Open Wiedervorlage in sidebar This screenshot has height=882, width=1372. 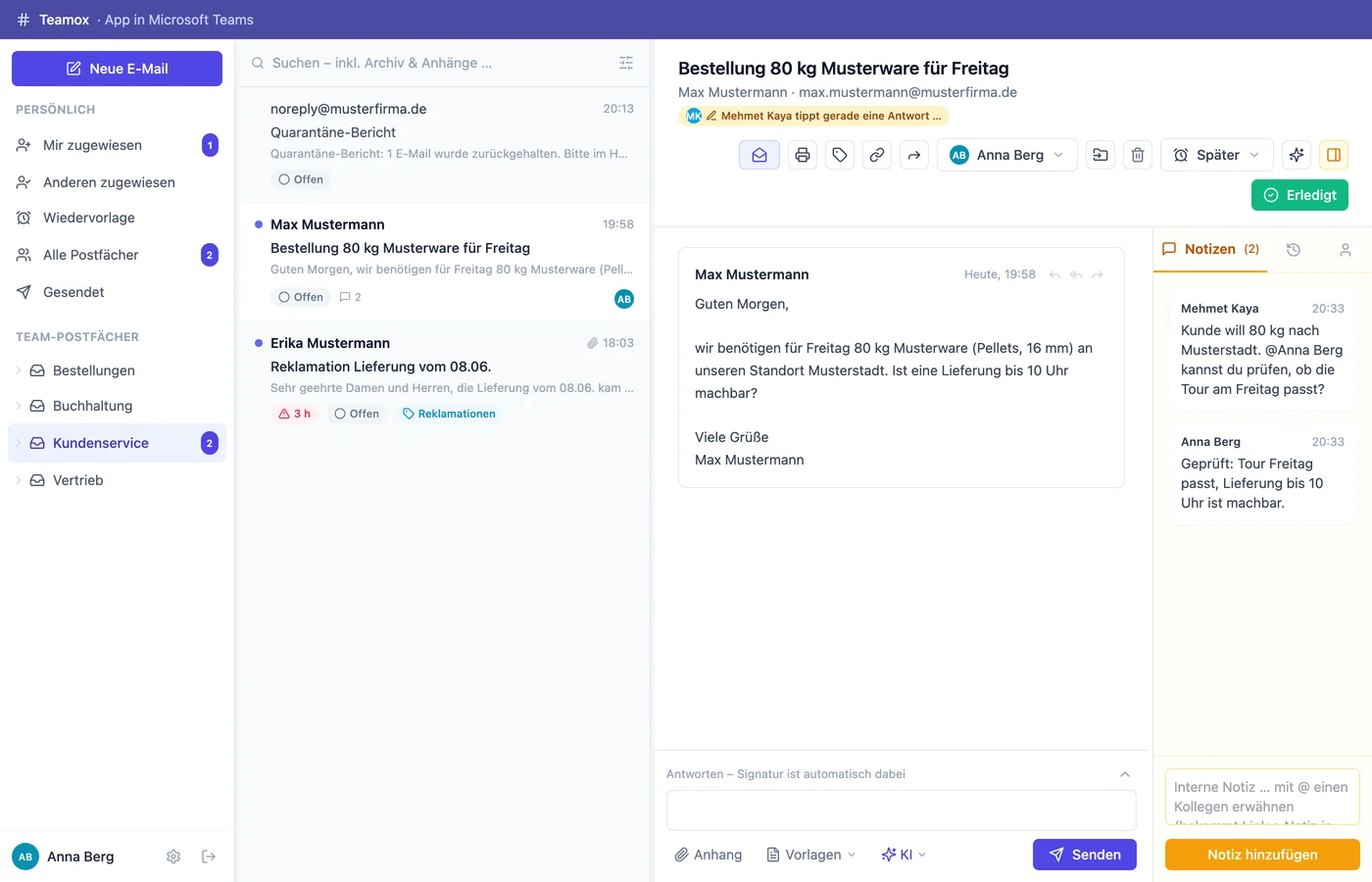pos(117,218)
